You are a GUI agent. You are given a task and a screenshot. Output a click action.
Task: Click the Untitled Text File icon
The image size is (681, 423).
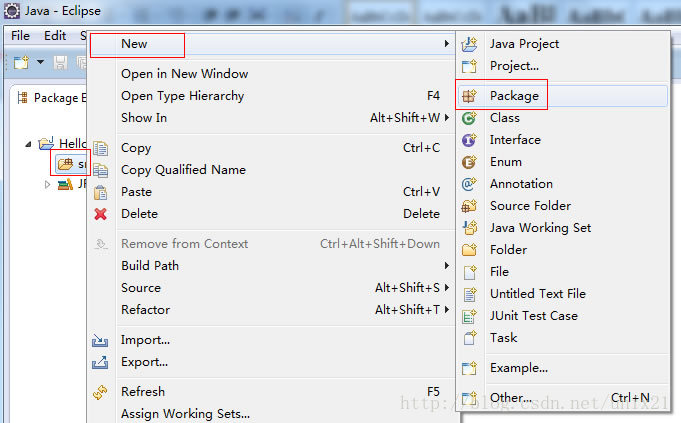coord(469,294)
